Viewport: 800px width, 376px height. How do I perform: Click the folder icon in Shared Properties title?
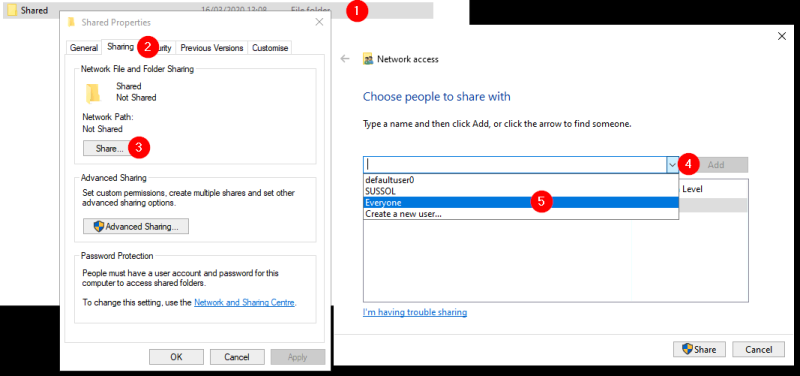point(72,22)
